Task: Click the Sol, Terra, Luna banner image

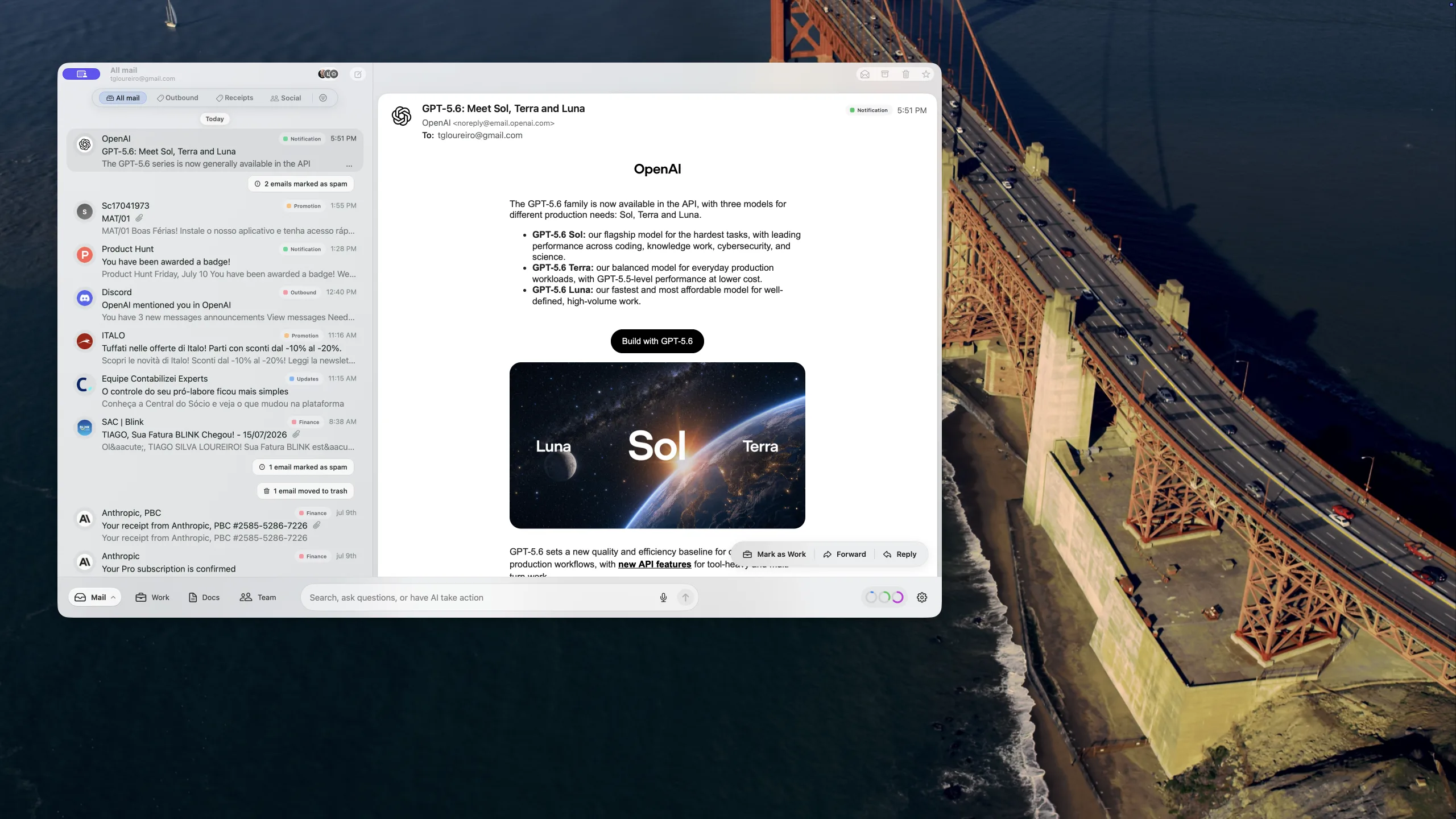Action: pyautogui.click(x=657, y=445)
